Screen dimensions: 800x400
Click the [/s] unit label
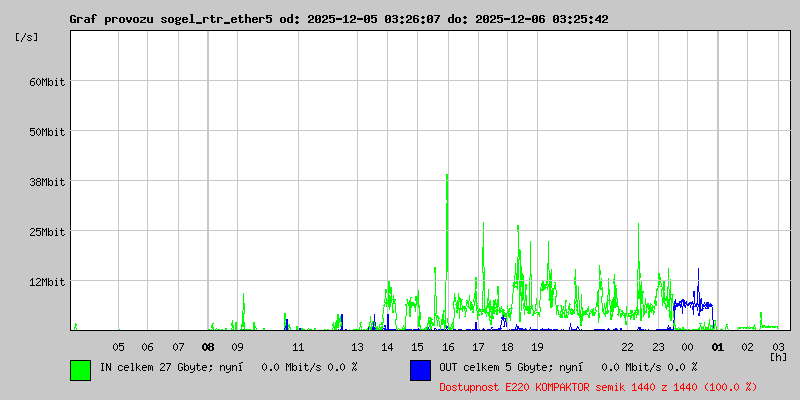(x=27, y=37)
